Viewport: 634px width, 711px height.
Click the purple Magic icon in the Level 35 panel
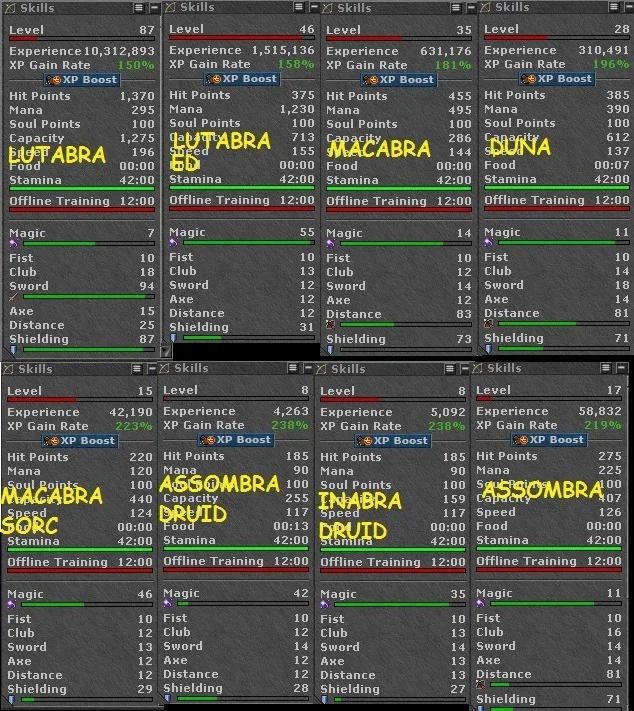pyautogui.click(x=331, y=244)
